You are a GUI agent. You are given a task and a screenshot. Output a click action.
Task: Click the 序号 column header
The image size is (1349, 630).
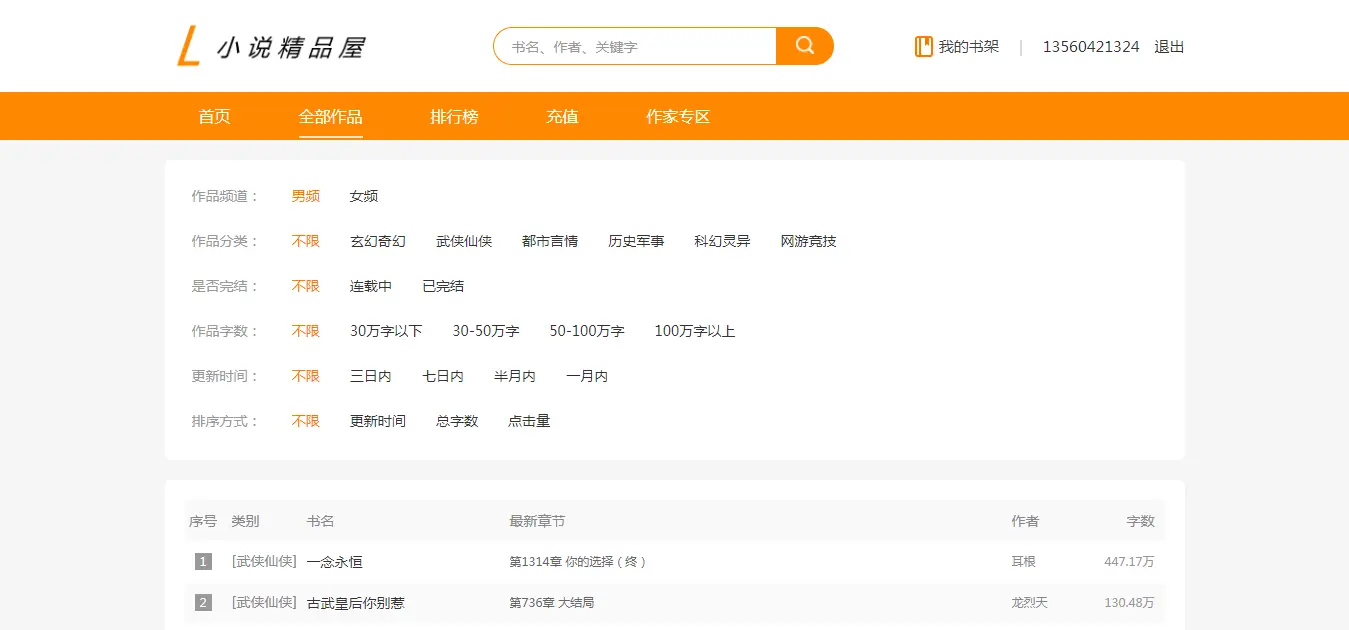click(x=203, y=521)
